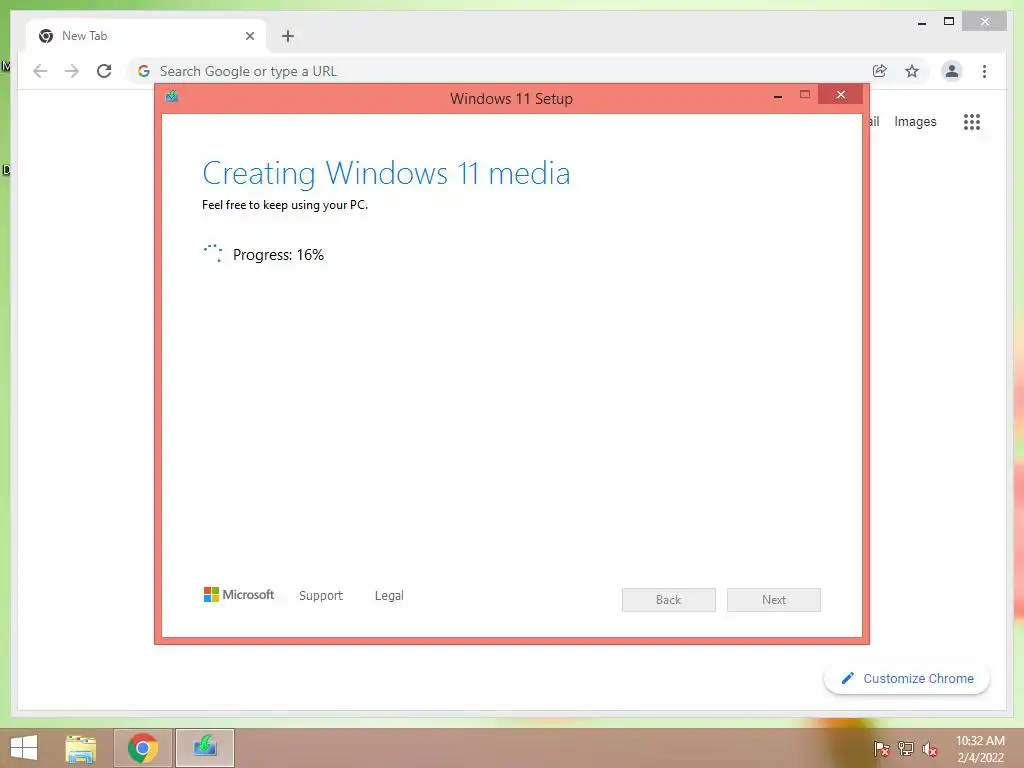Open Chrome three-dot menu
Viewport: 1024px width, 768px height.
click(984, 71)
